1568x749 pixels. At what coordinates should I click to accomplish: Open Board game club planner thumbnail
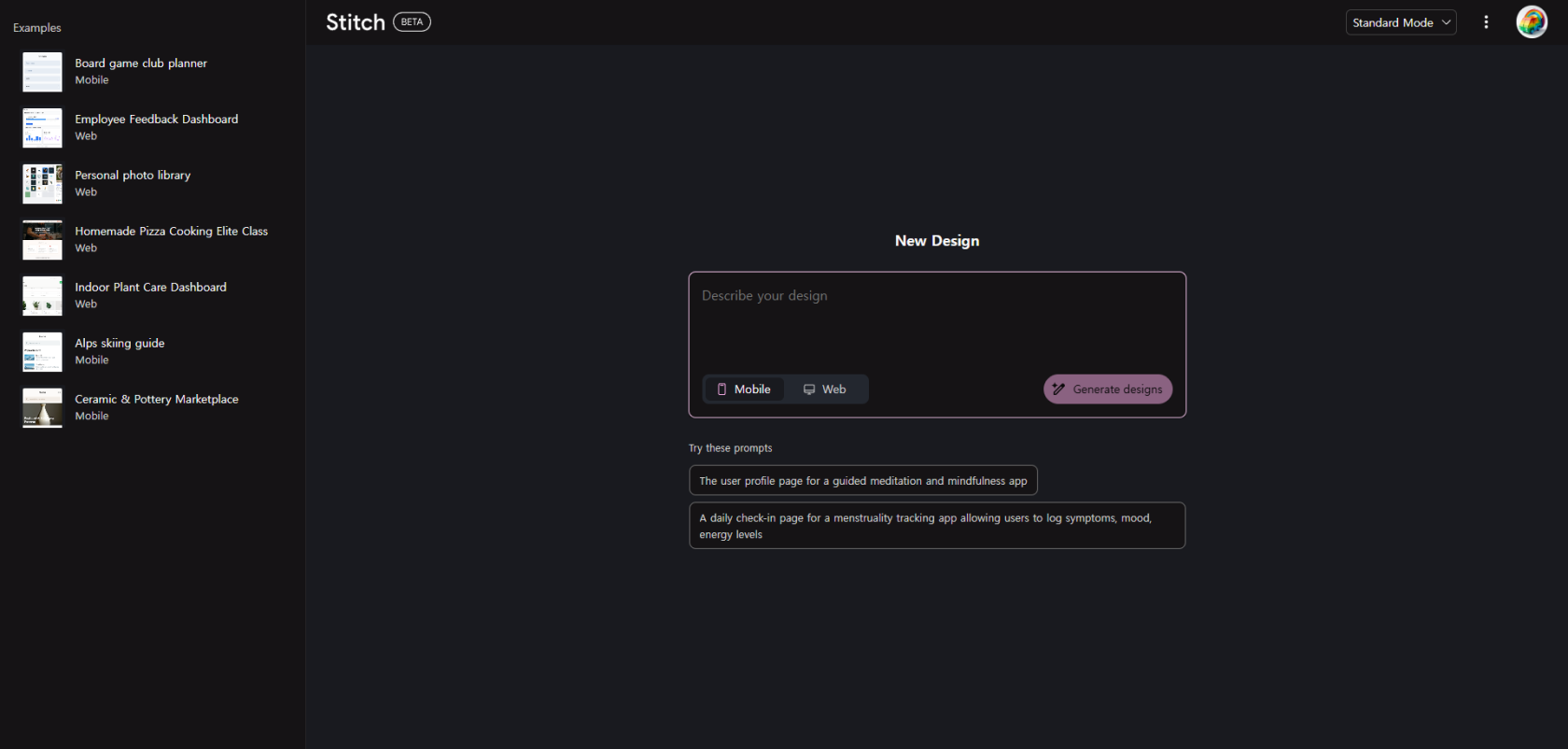point(42,72)
